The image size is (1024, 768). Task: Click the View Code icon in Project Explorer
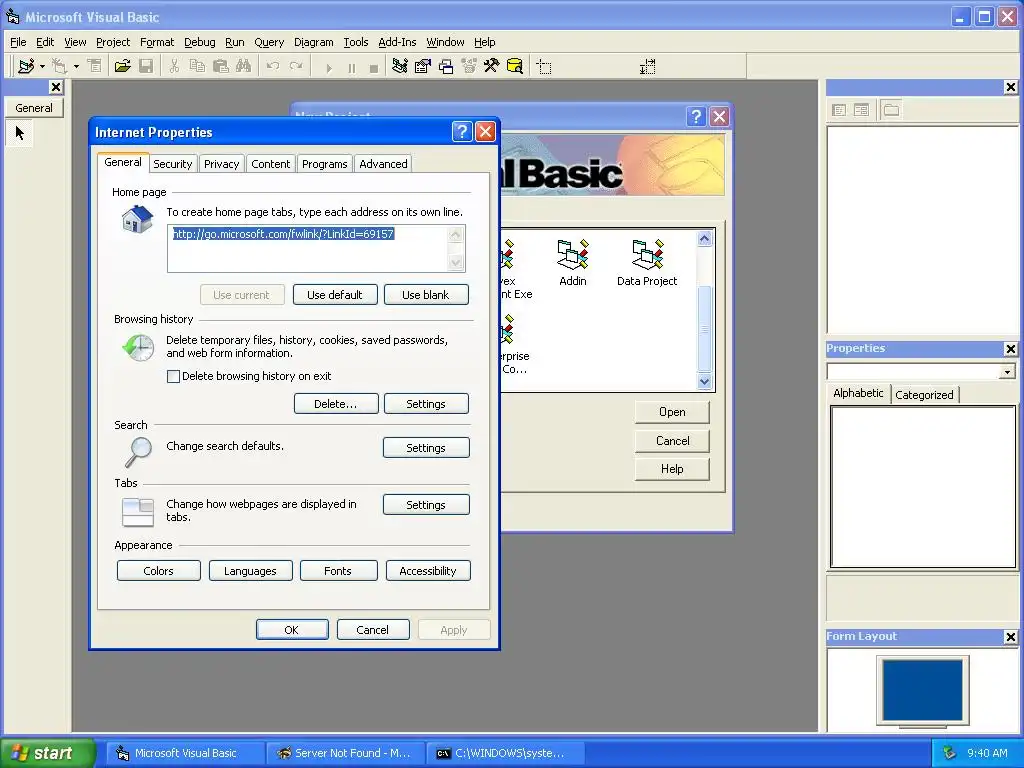(x=839, y=110)
